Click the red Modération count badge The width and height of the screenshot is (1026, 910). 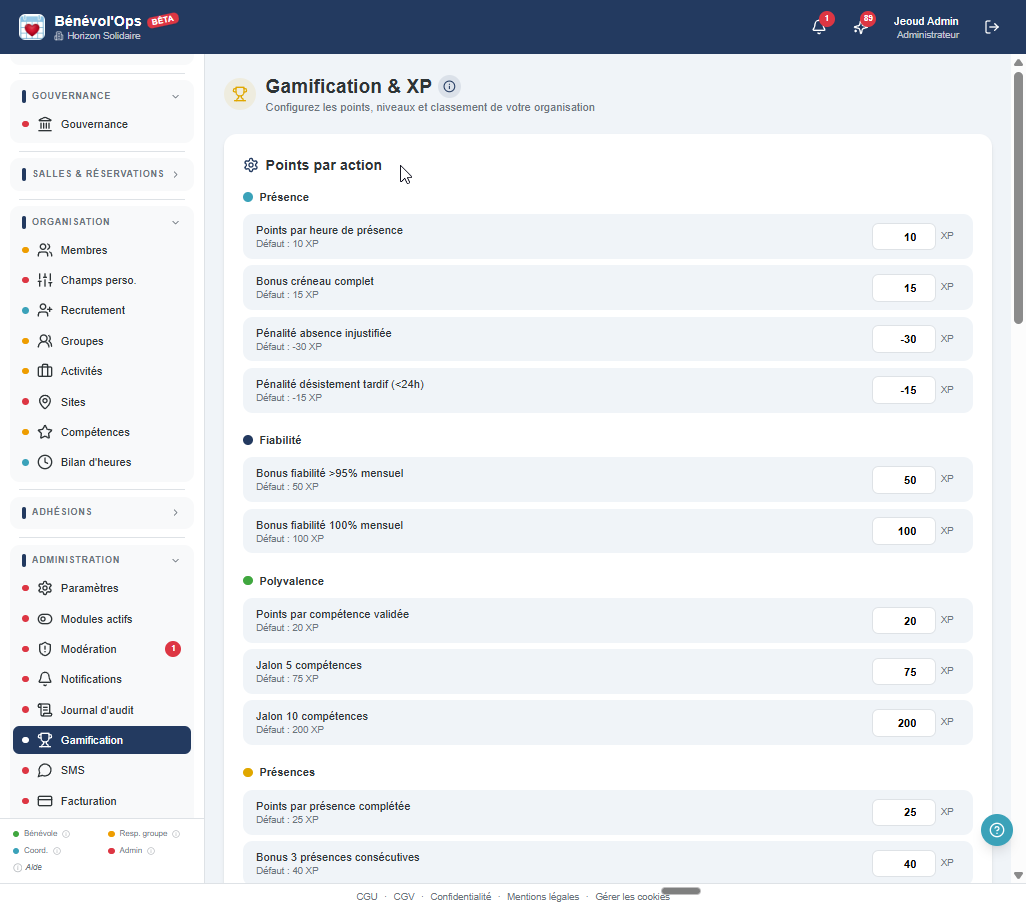tap(173, 649)
